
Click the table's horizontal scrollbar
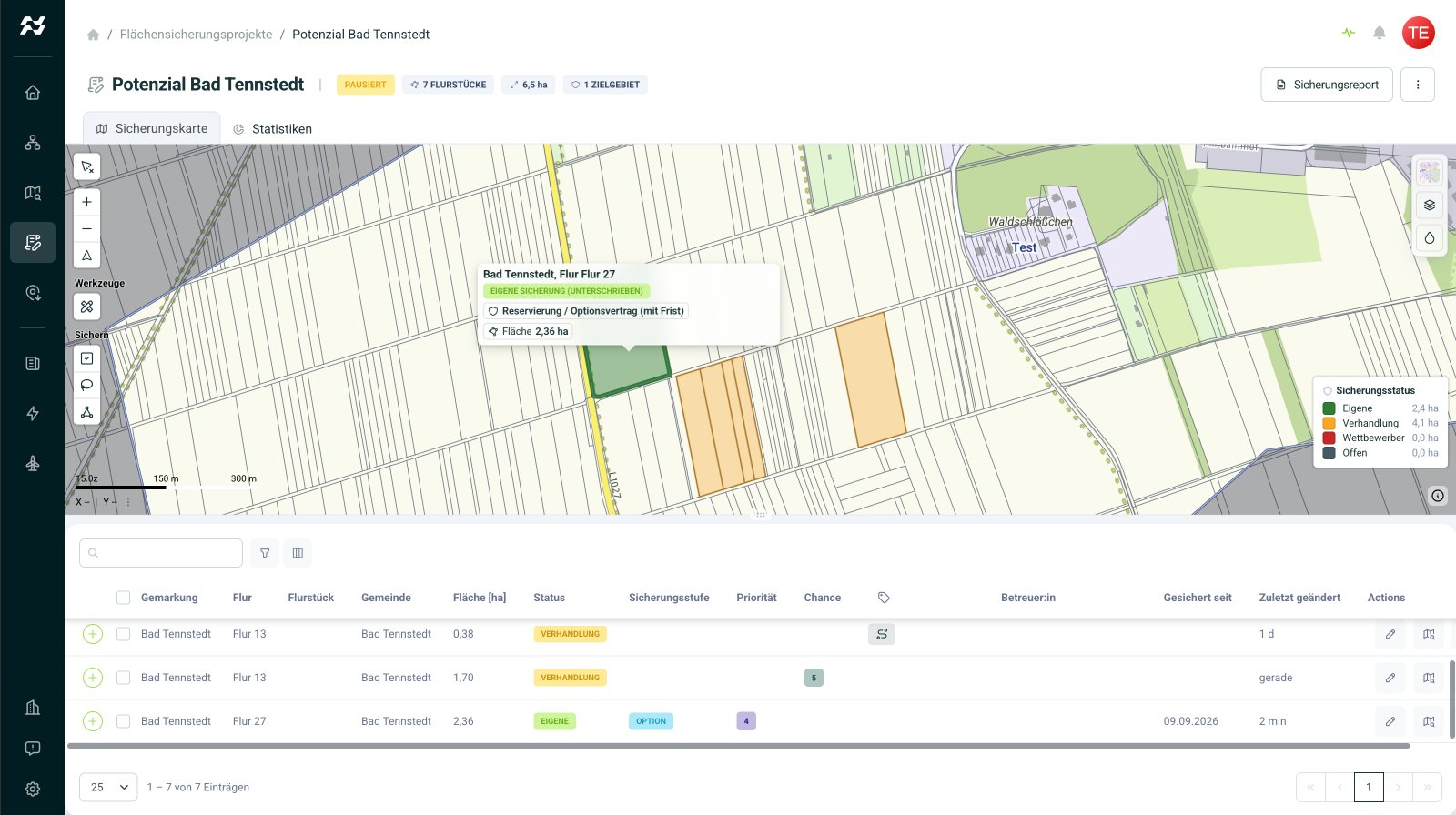(x=738, y=746)
